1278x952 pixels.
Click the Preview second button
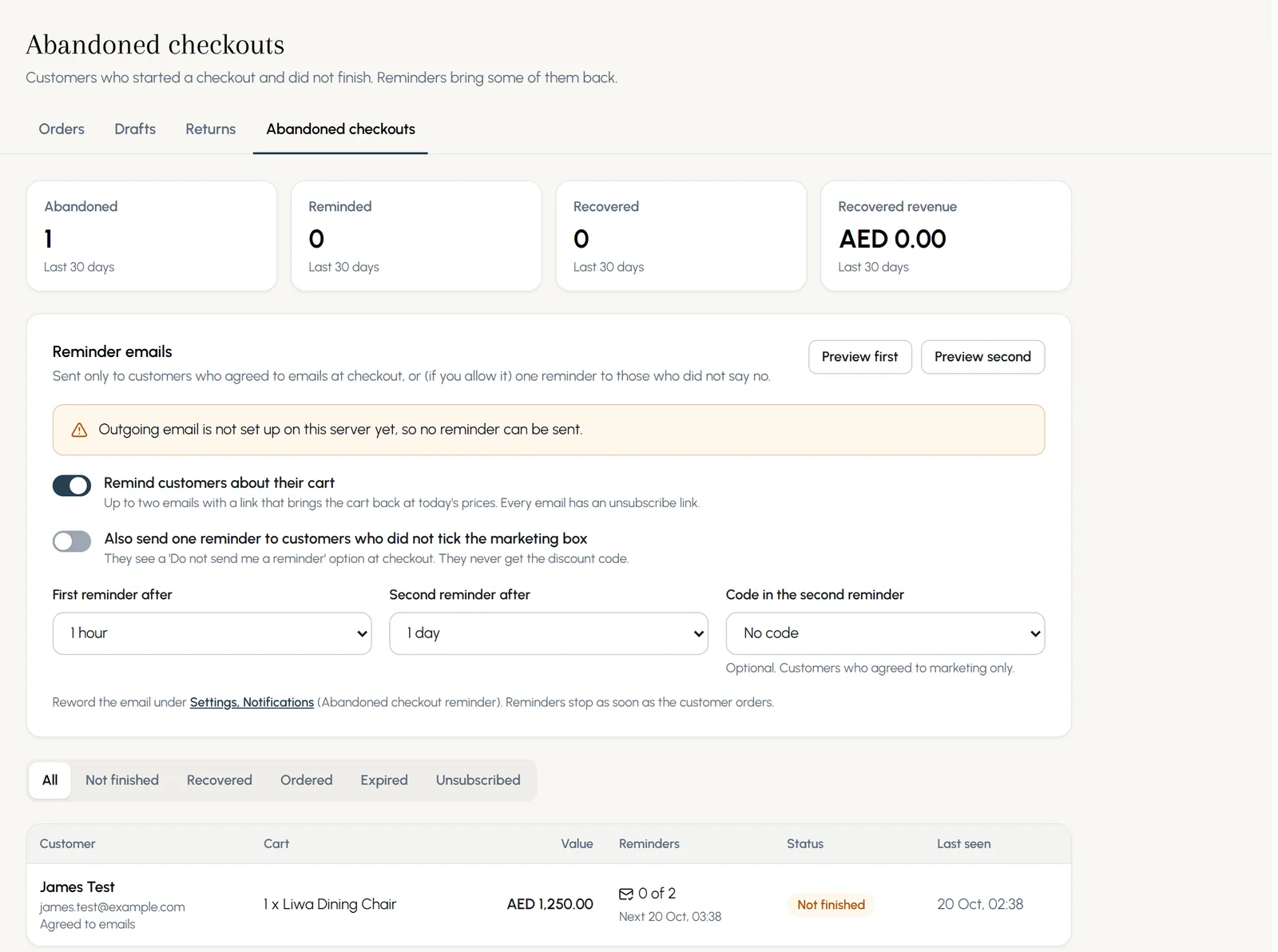pyautogui.click(x=982, y=357)
